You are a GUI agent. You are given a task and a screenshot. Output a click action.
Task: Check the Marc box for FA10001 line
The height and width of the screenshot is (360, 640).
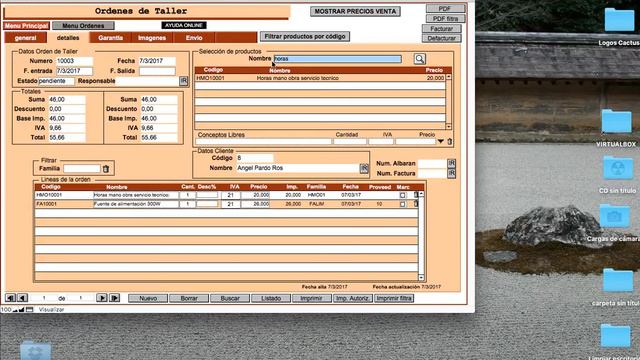click(402, 204)
